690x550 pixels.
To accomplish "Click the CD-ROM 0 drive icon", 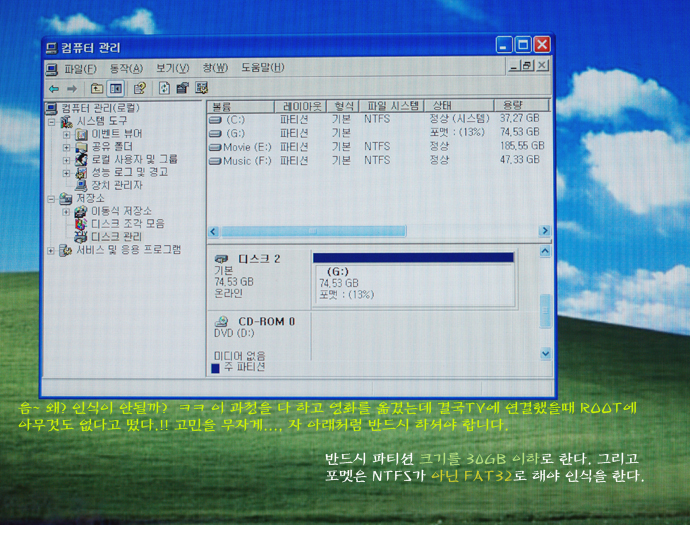I will click(x=222, y=321).
